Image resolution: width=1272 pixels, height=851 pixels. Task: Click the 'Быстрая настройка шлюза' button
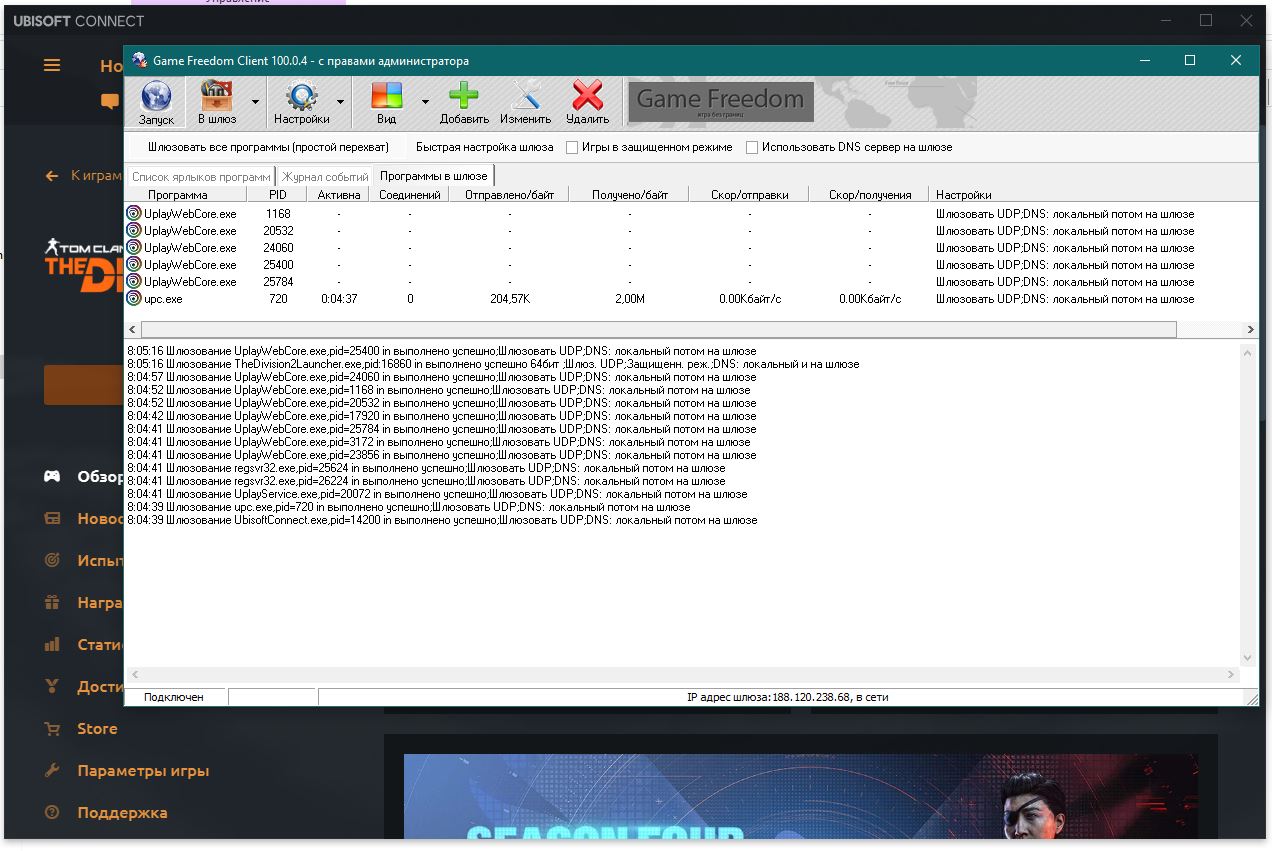485,147
